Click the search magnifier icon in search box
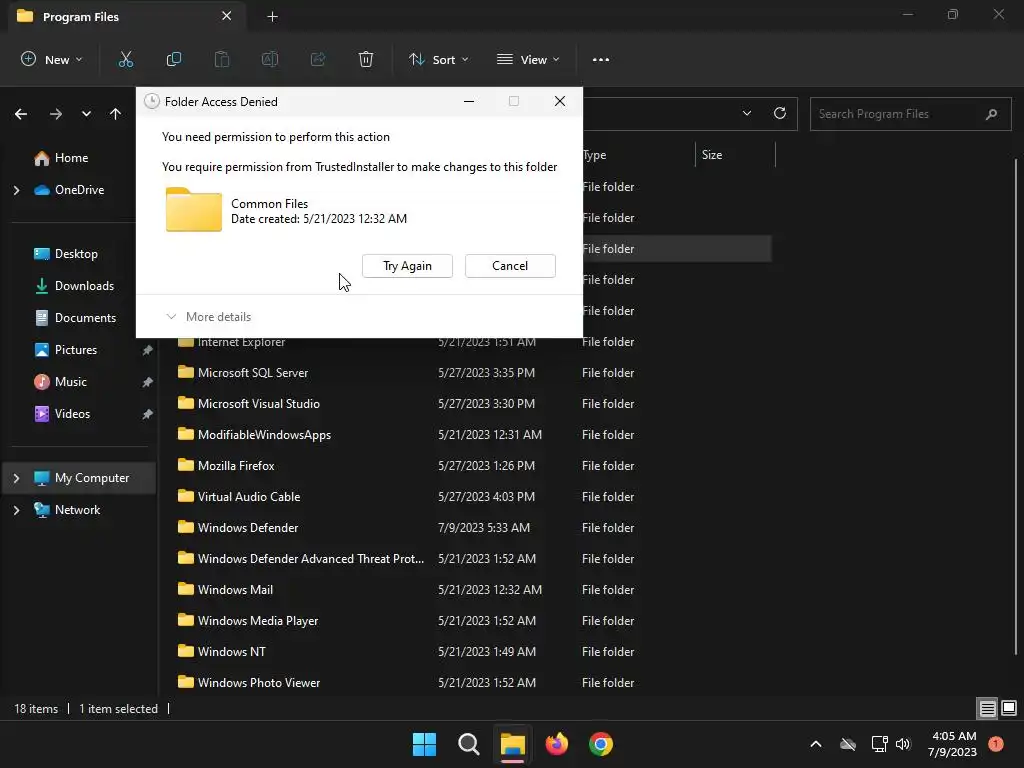 pyautogui.click(x=991, y=114)
